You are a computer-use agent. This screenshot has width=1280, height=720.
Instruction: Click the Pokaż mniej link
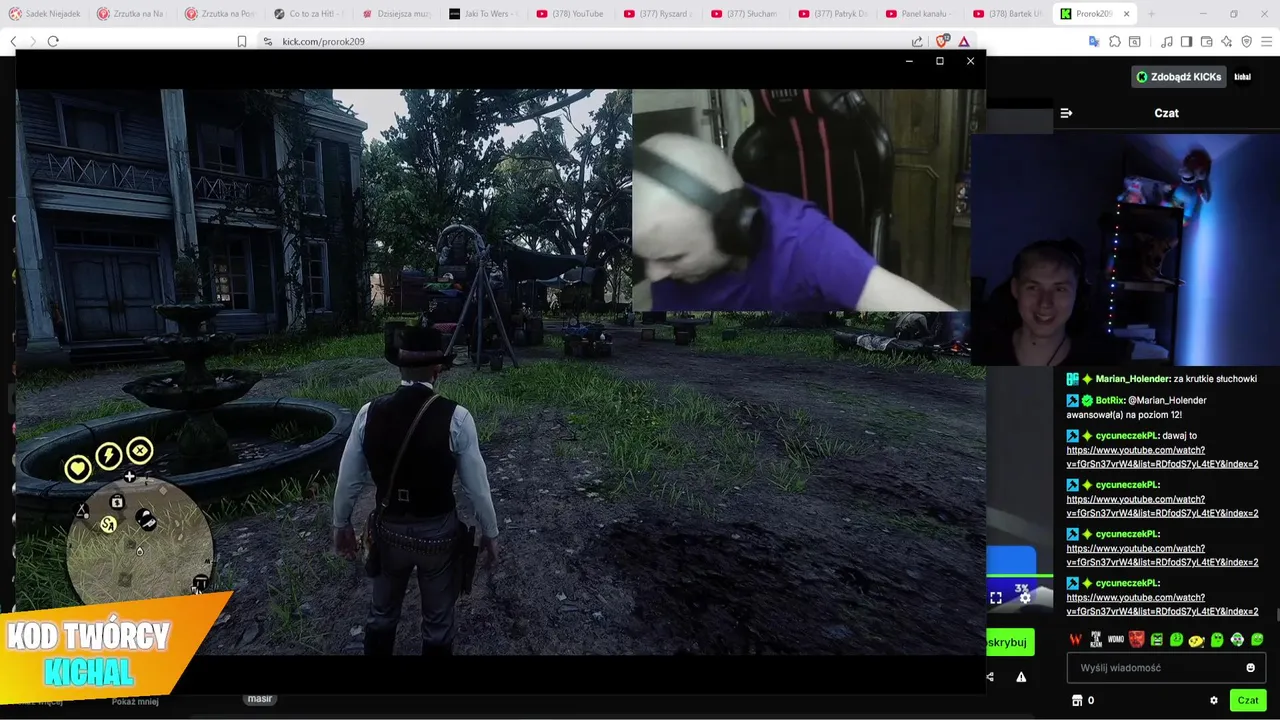(135, 702)
